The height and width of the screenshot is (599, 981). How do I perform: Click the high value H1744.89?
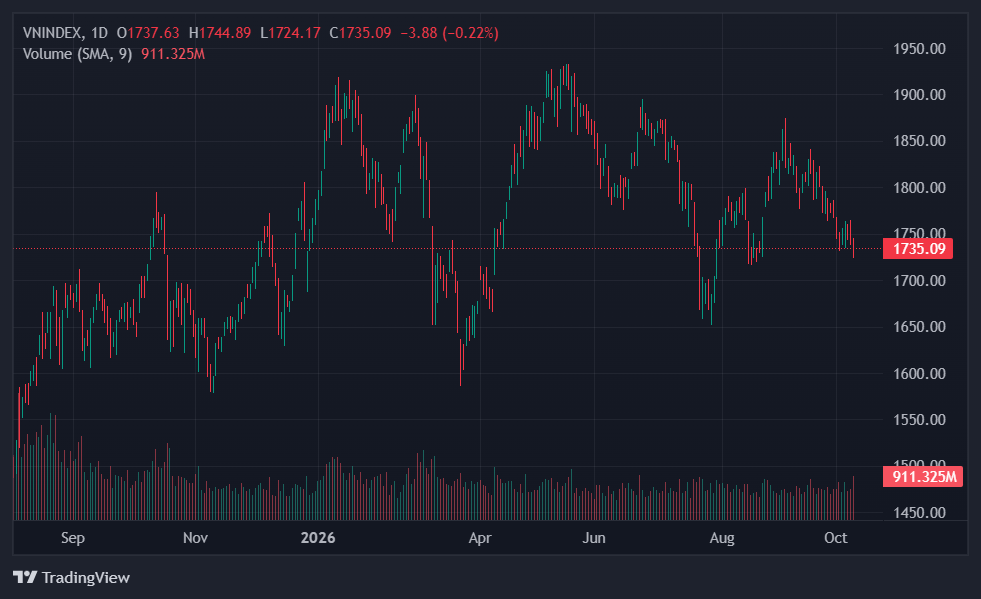(x=220, y=33)
